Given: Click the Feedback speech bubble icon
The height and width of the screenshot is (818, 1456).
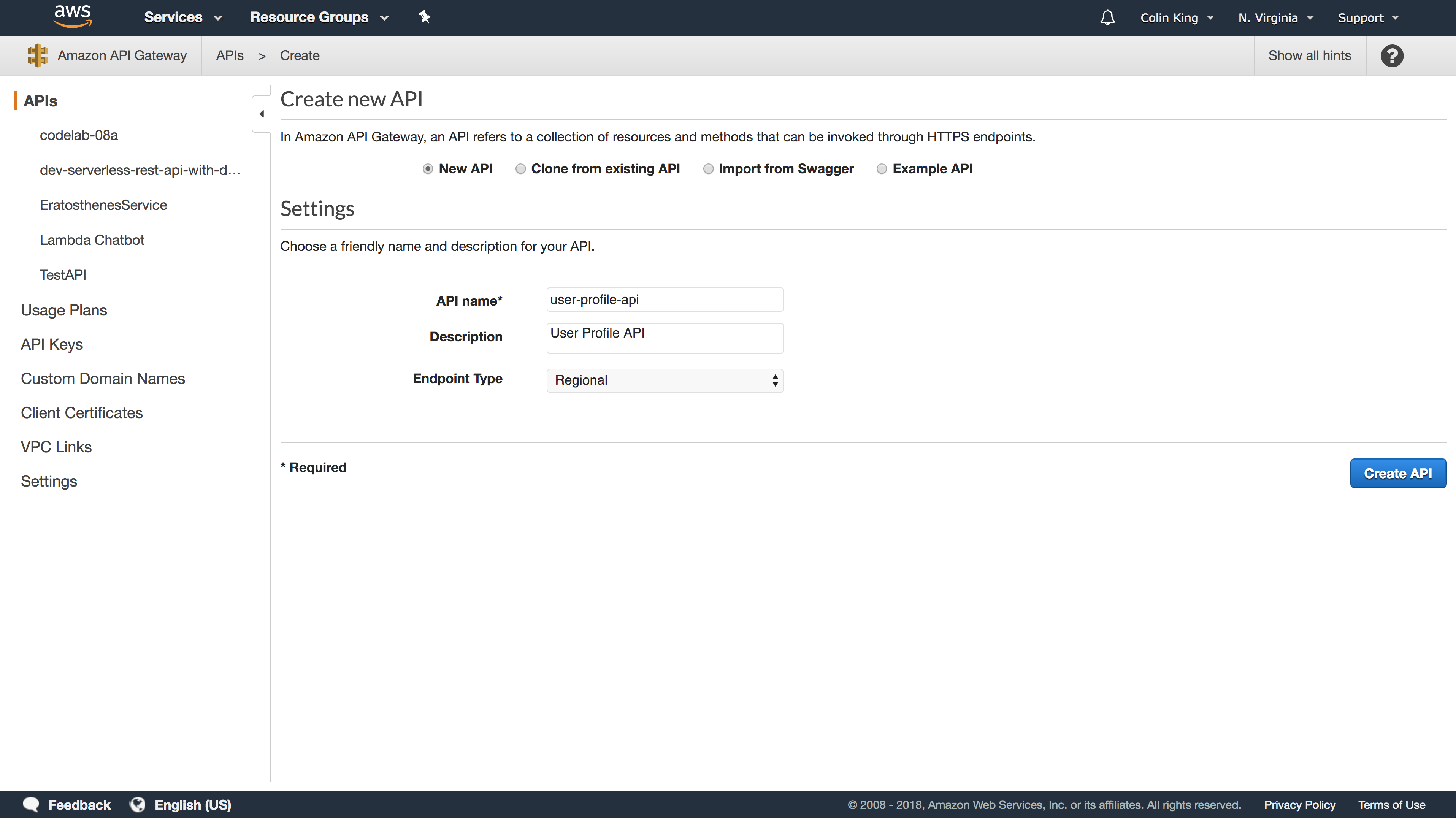Looking at the screenshot, I should [x=30, y=804].
